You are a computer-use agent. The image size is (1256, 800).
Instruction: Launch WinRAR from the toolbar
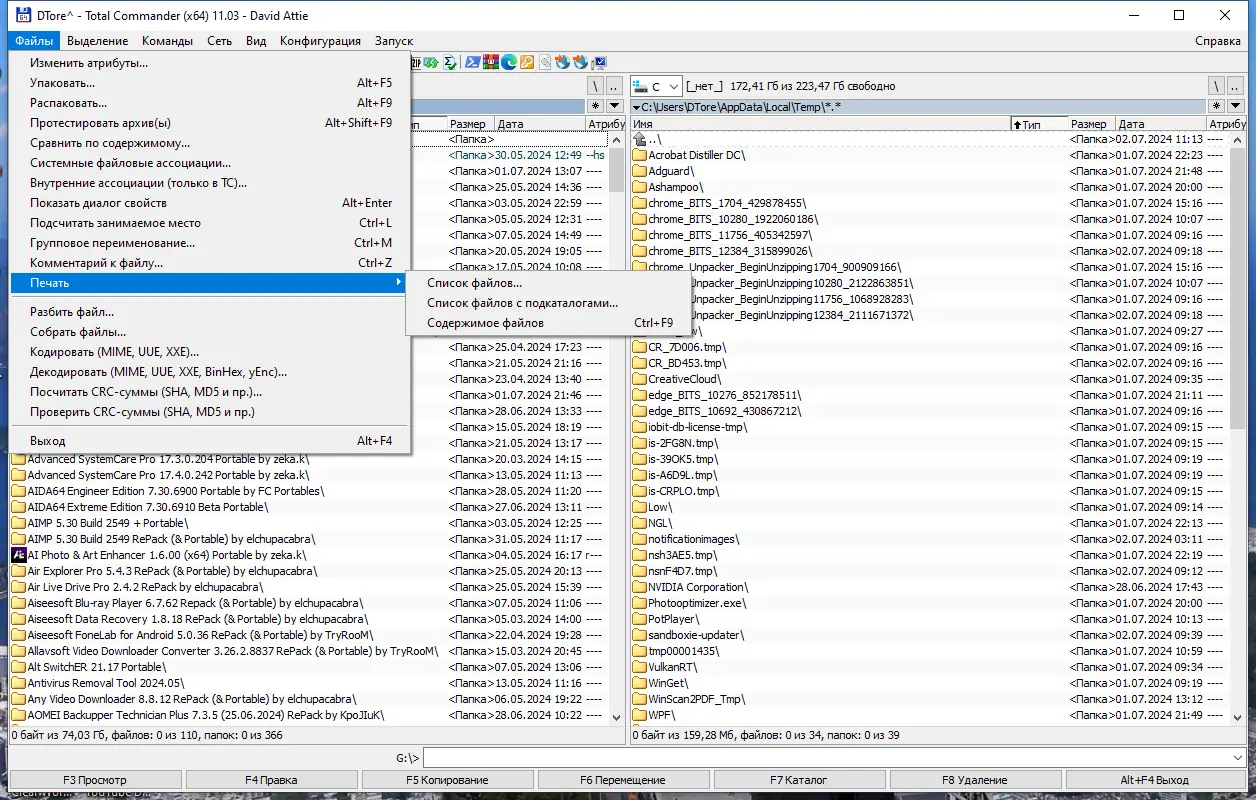[491, 62]
